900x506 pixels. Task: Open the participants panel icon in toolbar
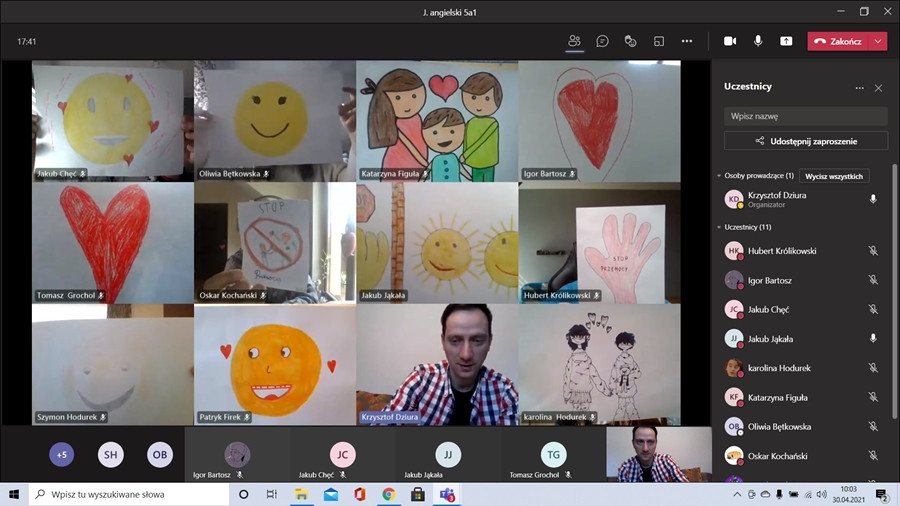point(574,41)
